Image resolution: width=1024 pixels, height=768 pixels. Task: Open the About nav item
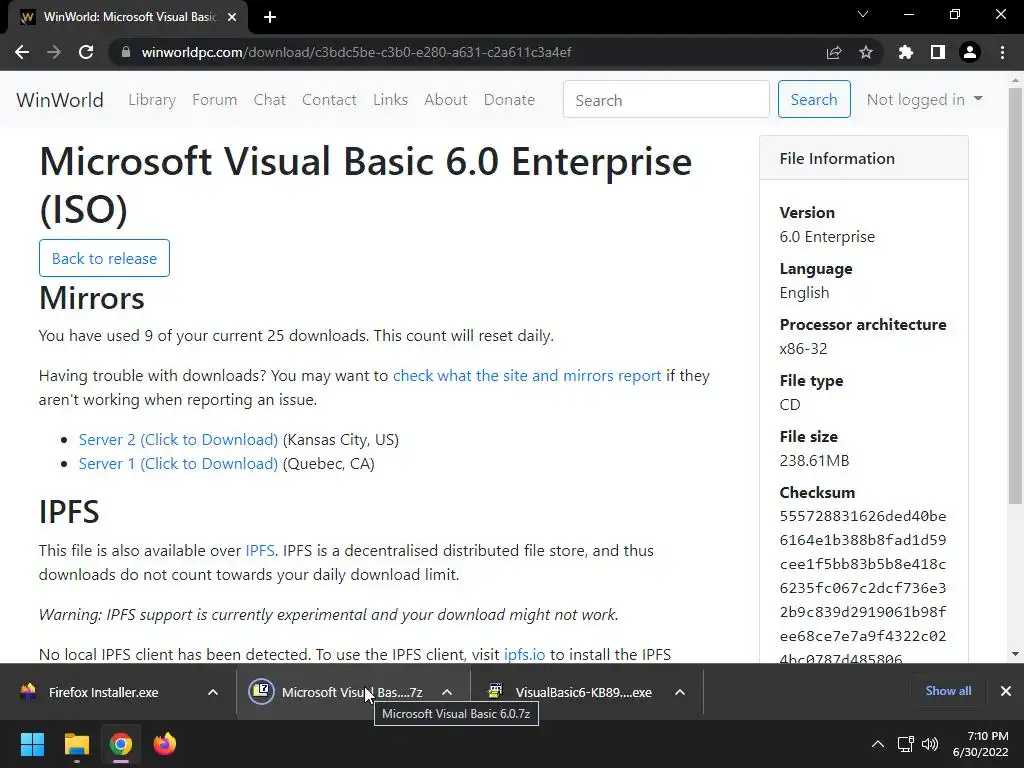pyautogui.click(x=446, y=100)
